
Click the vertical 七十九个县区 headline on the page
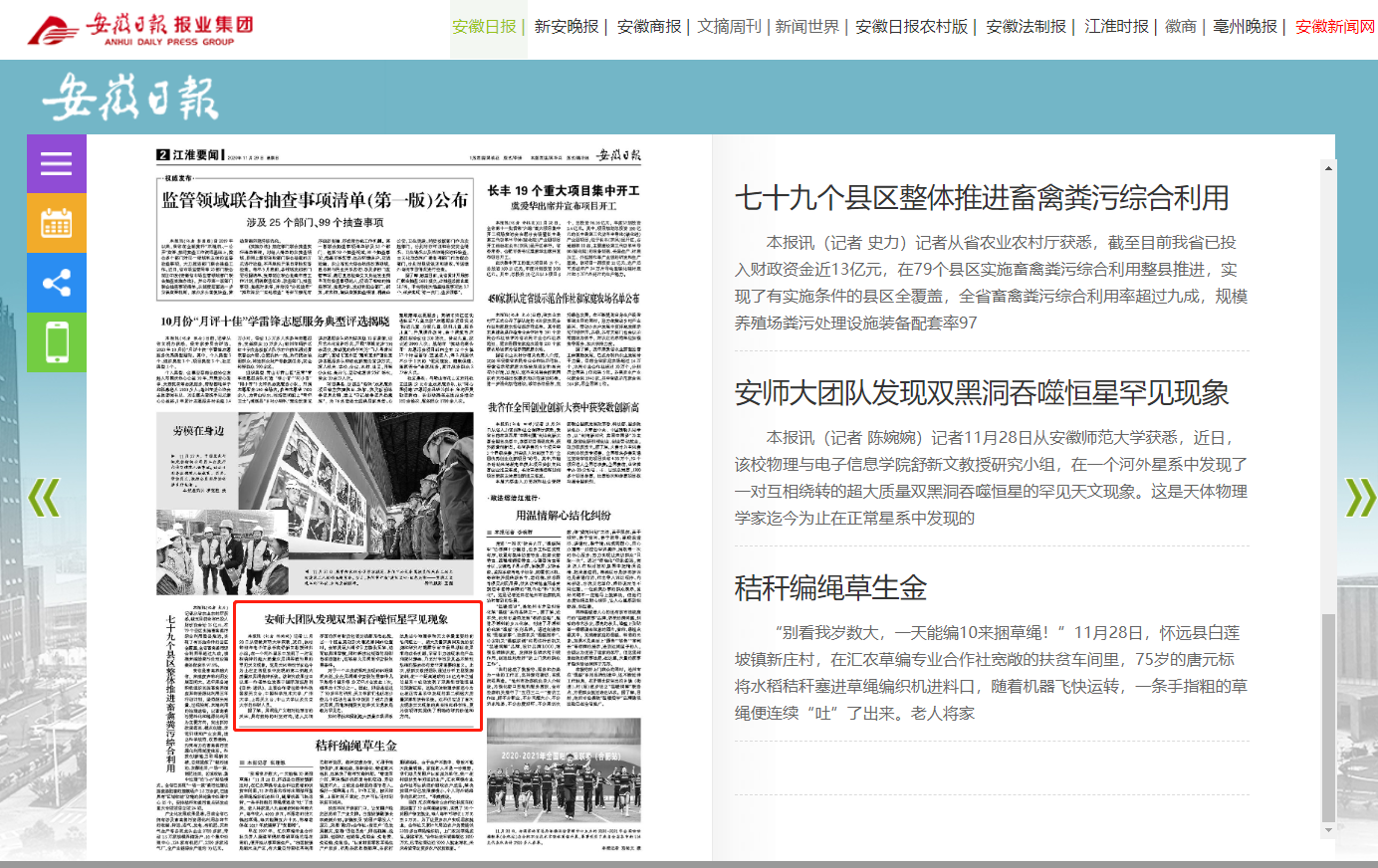coord(170,693)
